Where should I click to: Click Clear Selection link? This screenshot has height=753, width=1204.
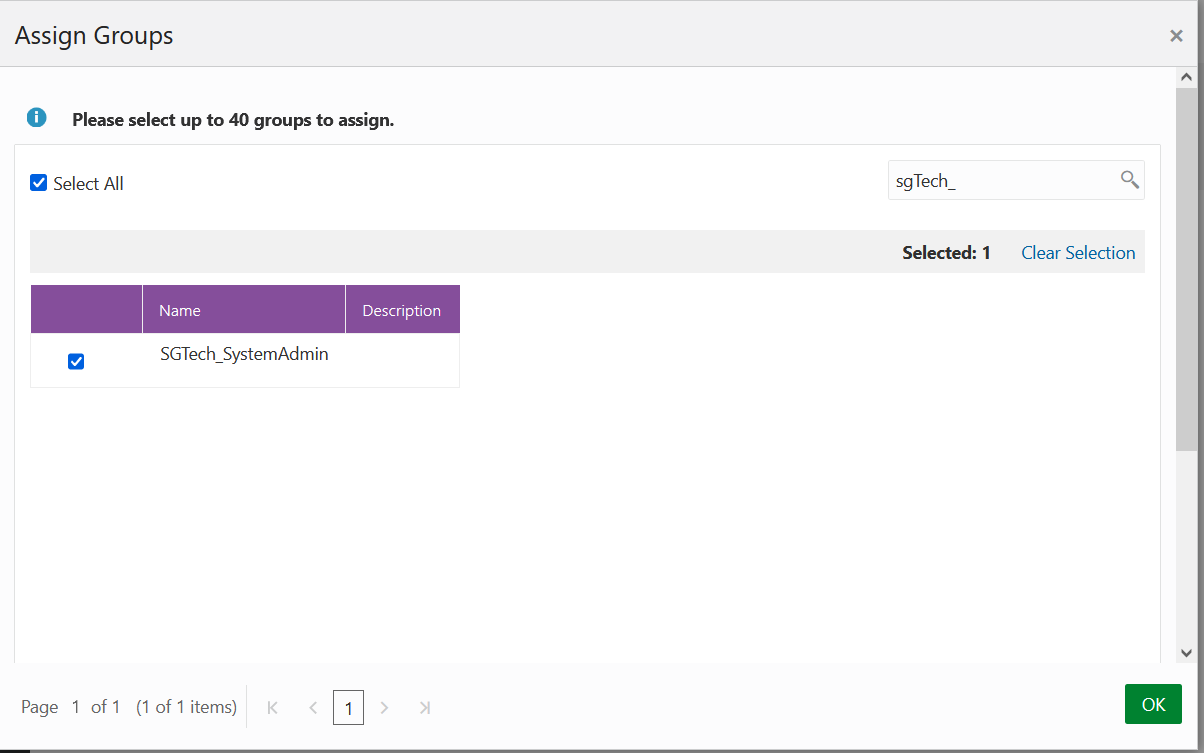(x=1078, y=253)
